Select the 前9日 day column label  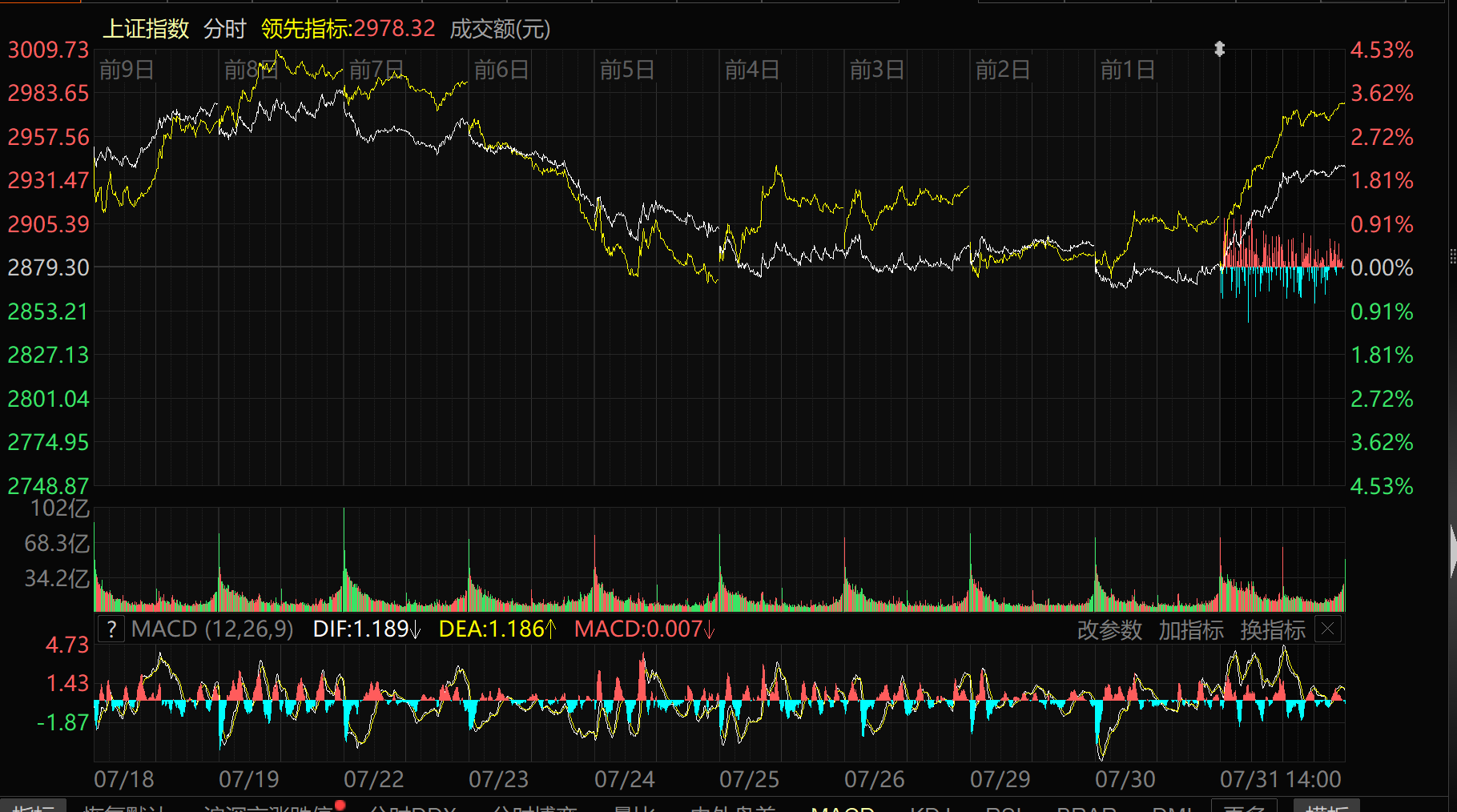coord(127,70)
